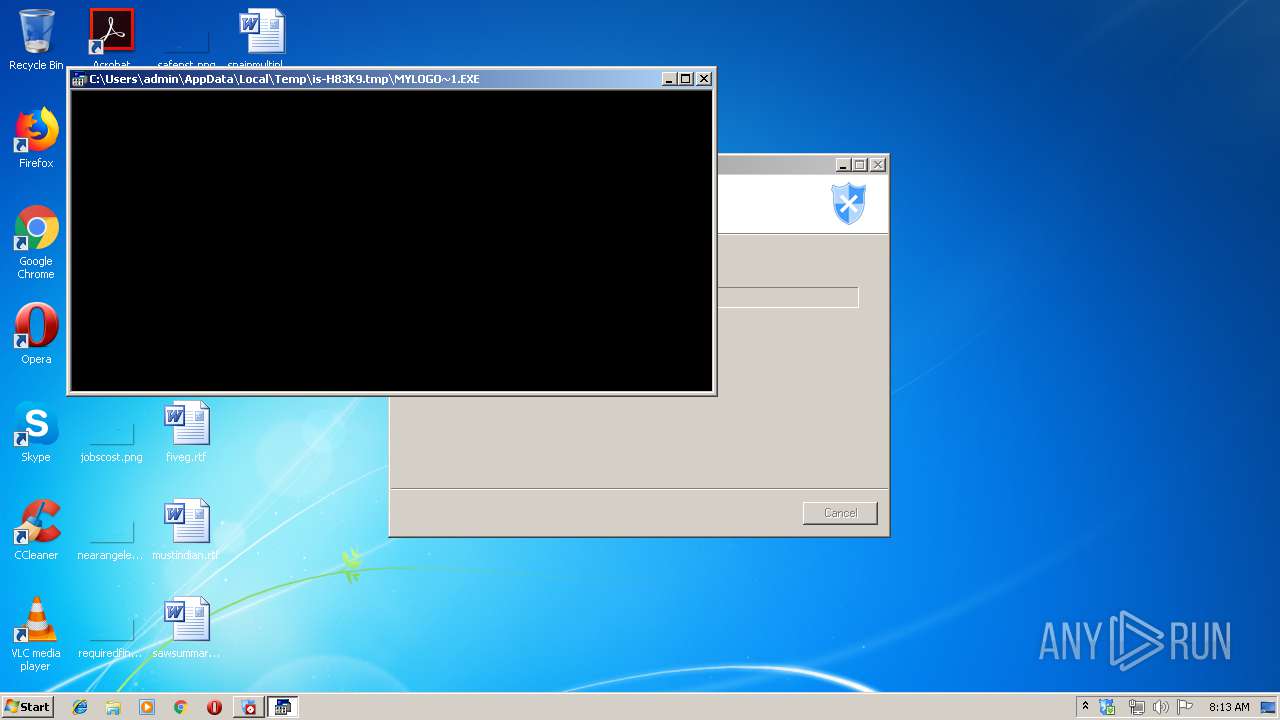Switch to the installer taskbar button
This screenshot has height=720, width=1280.
[x=249, y=707]
